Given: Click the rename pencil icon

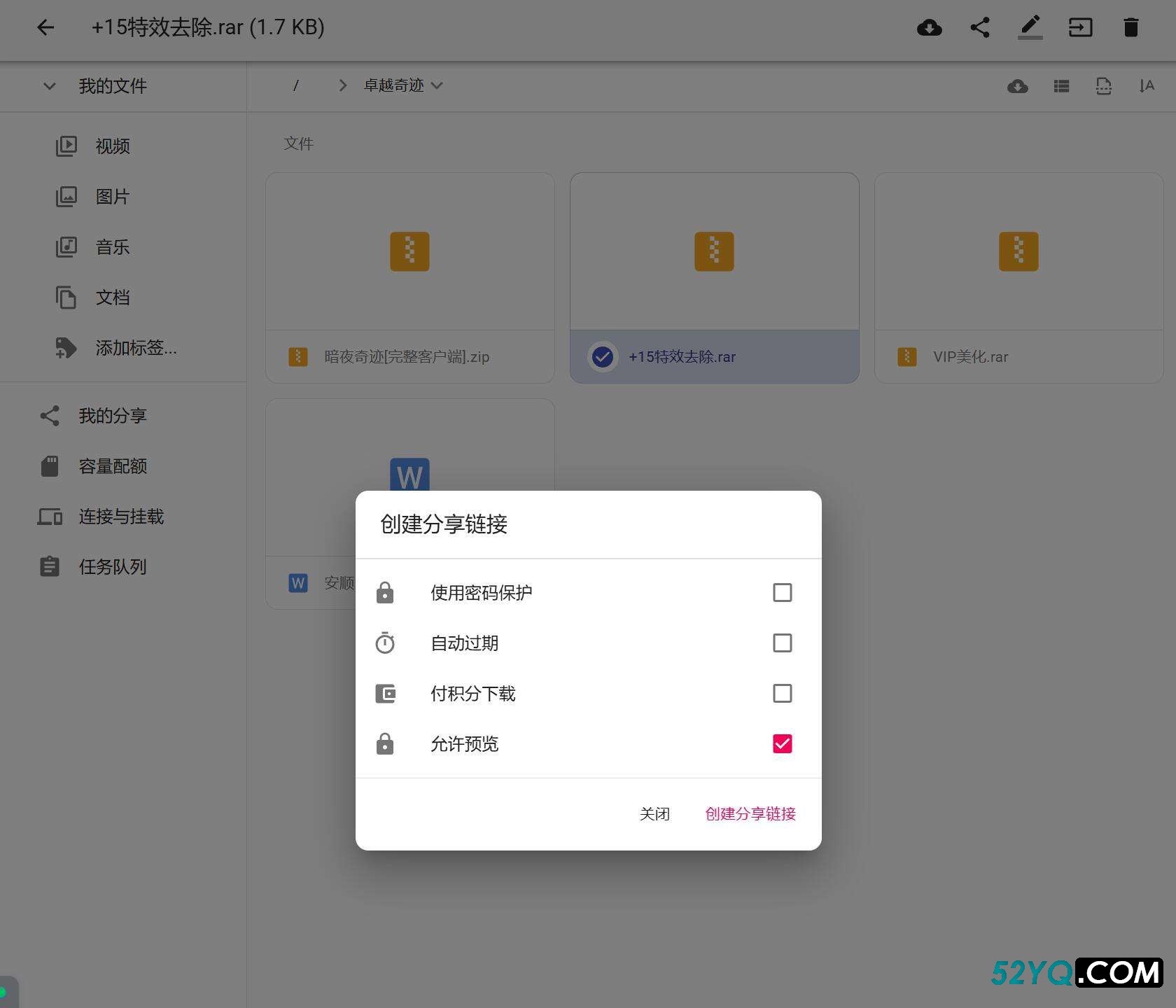Looking at the screenshot, I should pyautogui.click(x=1030, y=27).
